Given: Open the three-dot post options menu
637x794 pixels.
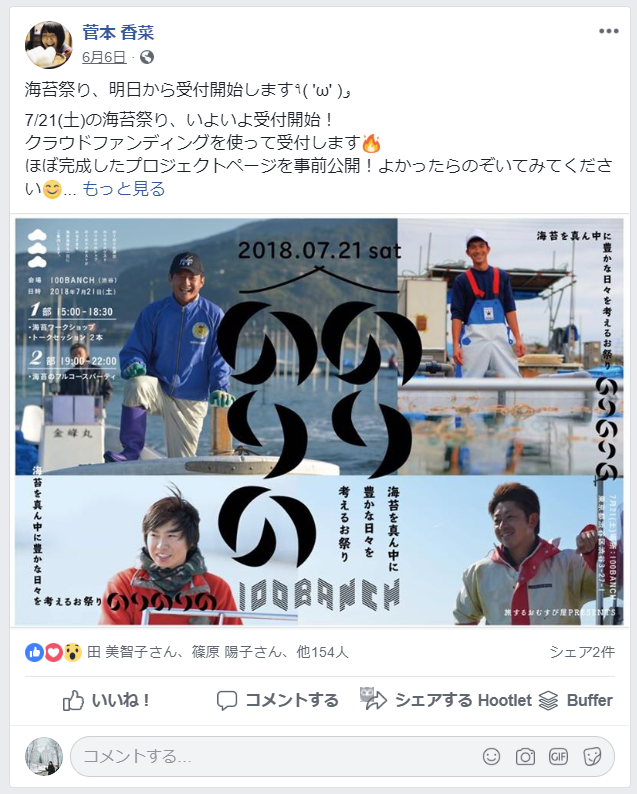Looking at the screenshot, I should [x=608, y=31].
